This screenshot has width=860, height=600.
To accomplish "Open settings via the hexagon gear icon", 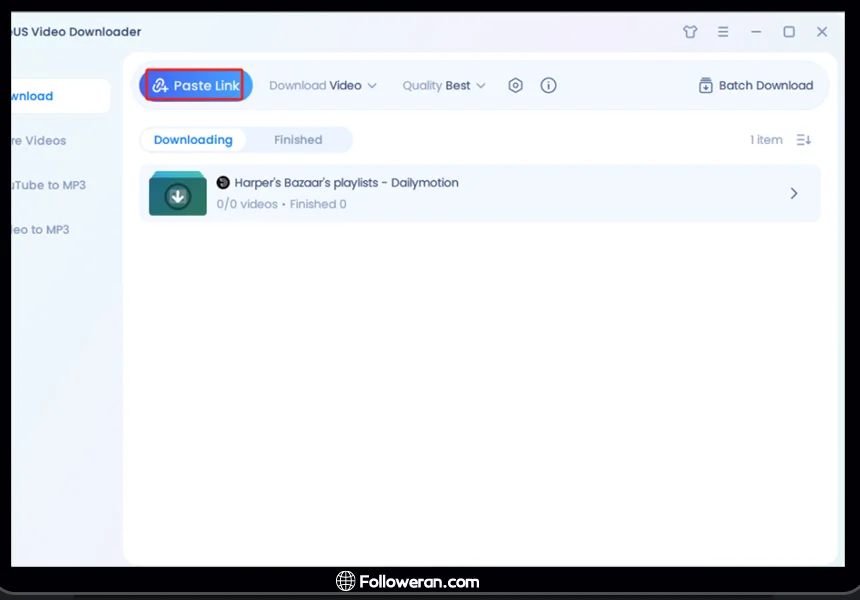I will point(515,86).
